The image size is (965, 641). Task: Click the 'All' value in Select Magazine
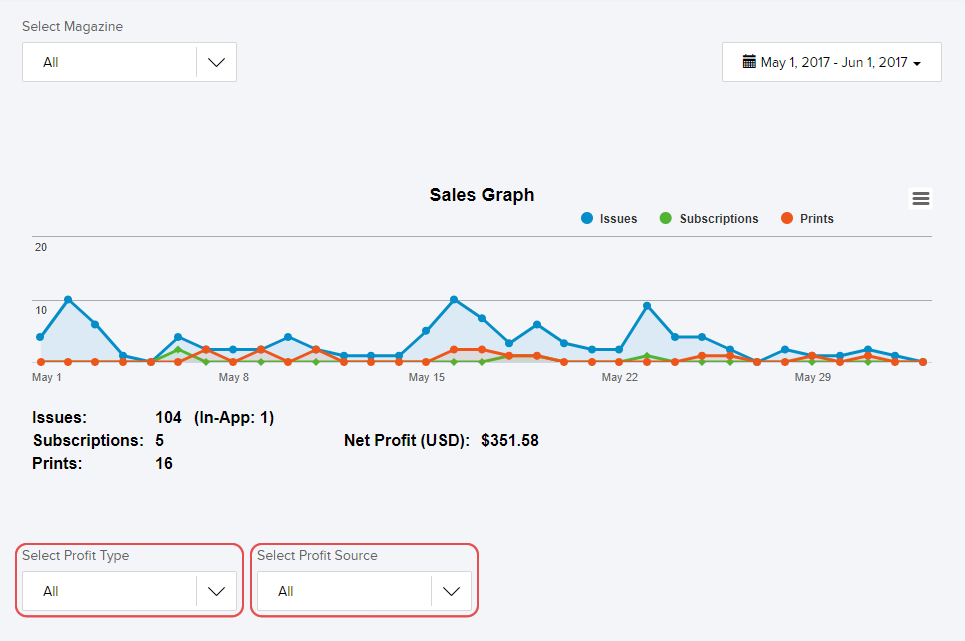[x=51, y=62]
